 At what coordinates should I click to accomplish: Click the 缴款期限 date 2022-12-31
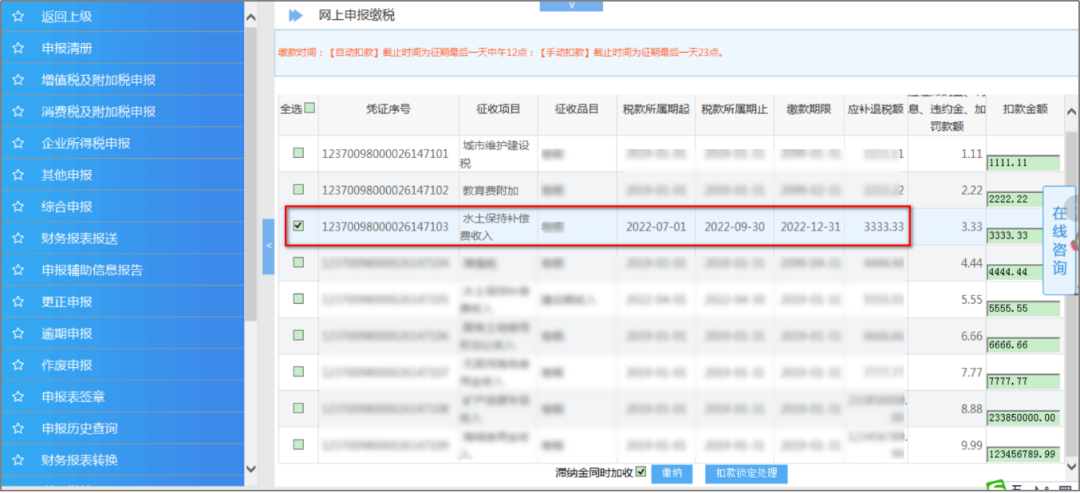coord(810,227)
